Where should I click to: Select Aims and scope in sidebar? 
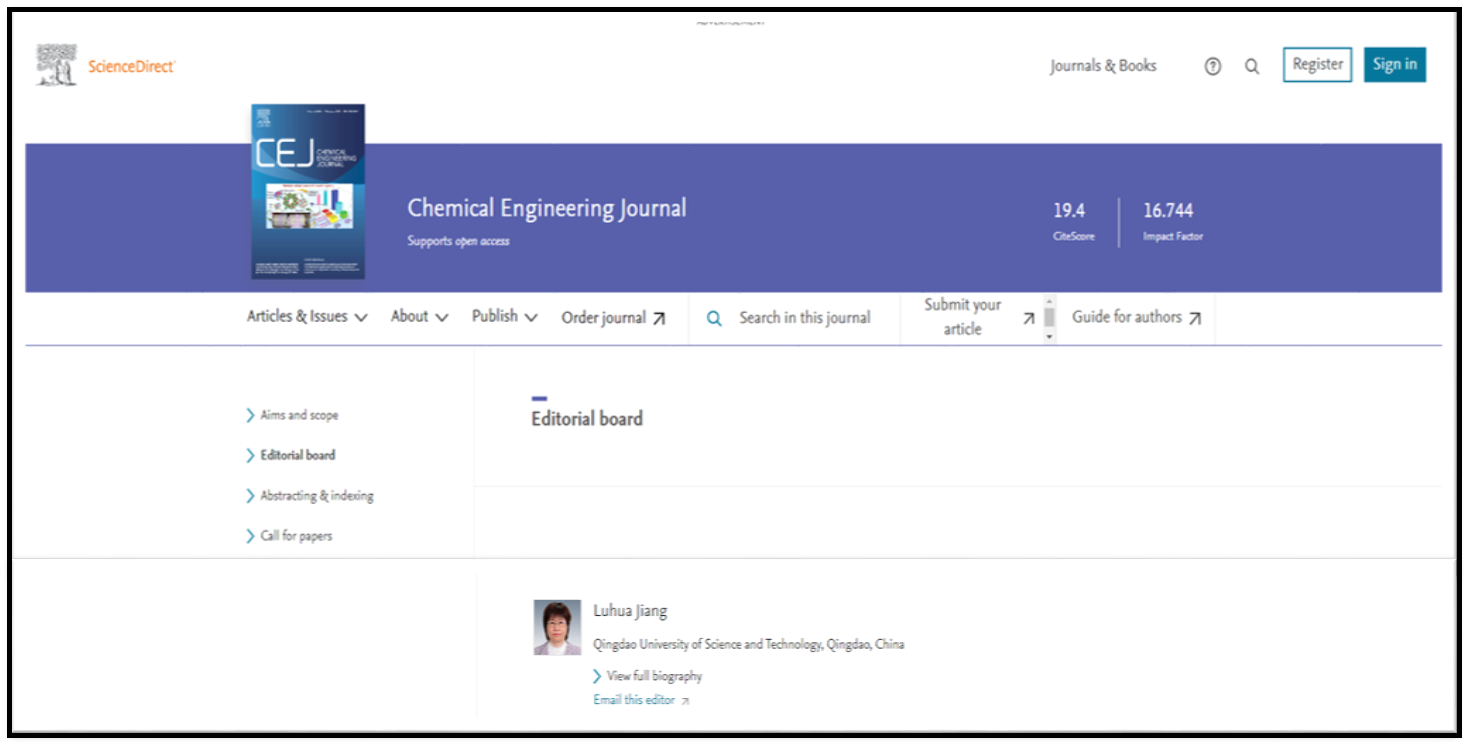click(x=299, y=415)
